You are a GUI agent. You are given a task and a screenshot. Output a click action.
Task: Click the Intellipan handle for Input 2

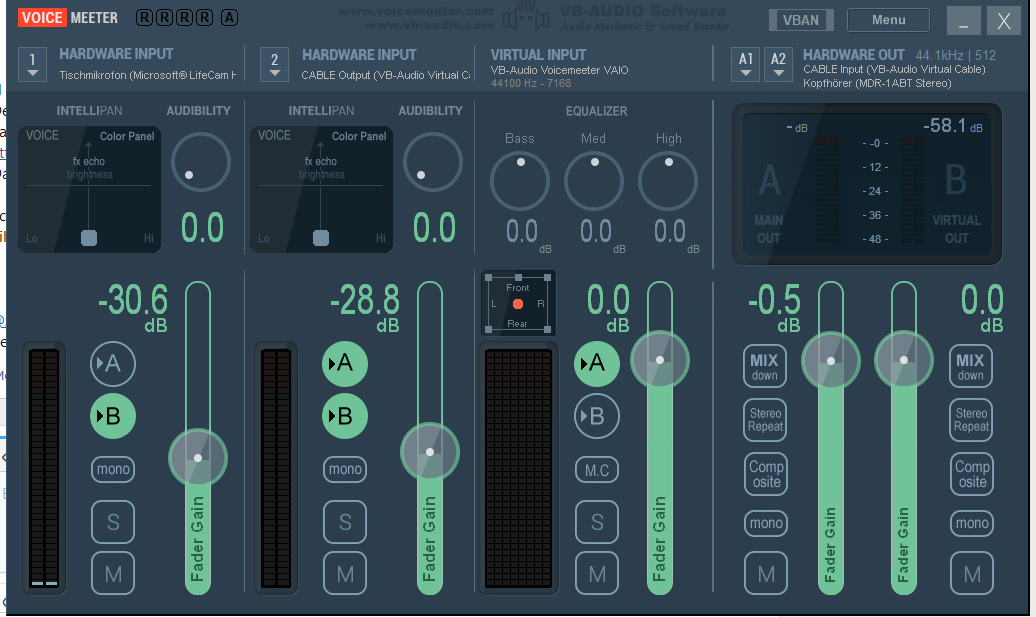pos(320,238)
